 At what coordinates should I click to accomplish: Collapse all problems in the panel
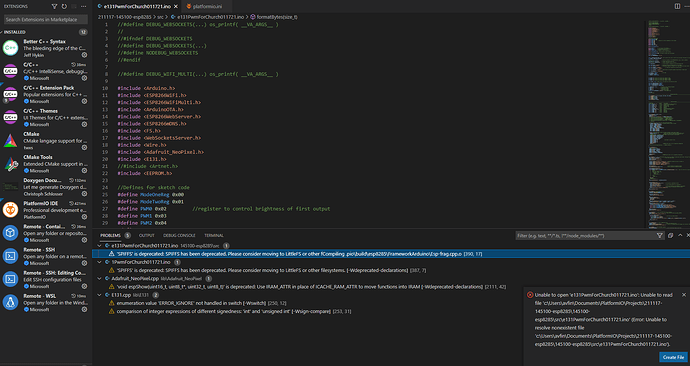[670, 235]
